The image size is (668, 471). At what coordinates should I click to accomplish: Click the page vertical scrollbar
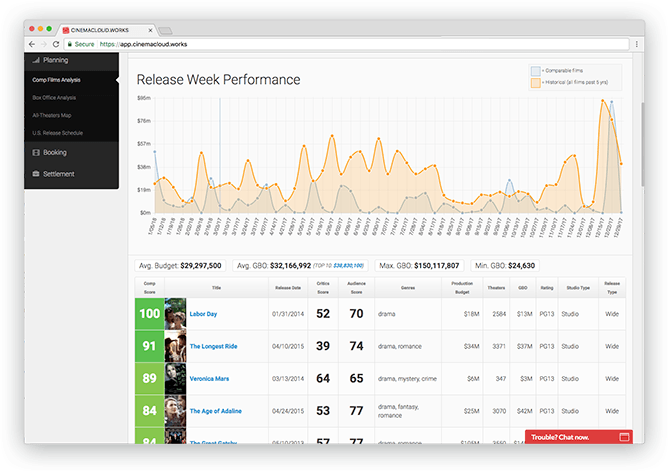click(641, 150)
